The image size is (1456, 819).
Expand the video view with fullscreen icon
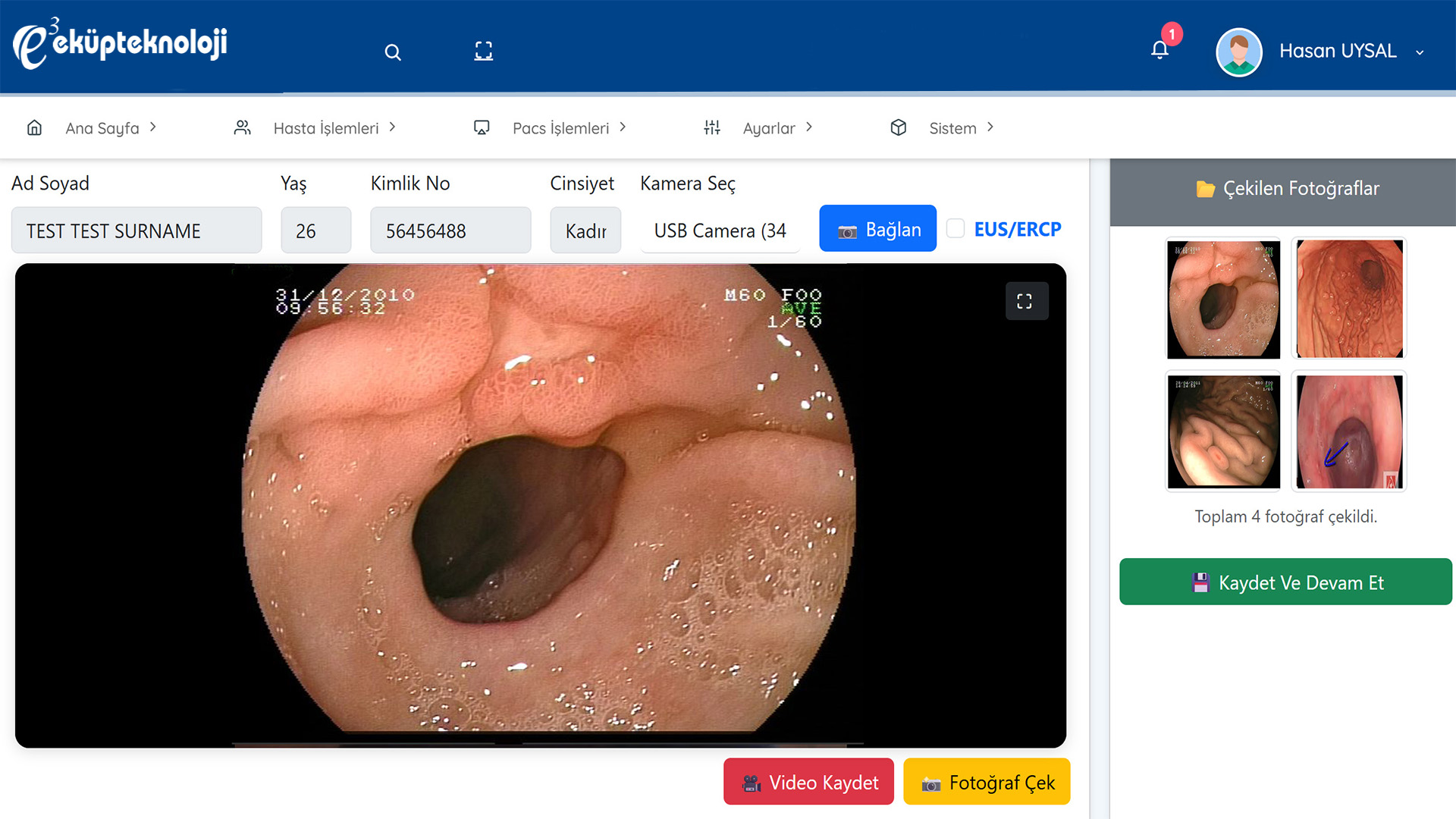click(1025, 301)
